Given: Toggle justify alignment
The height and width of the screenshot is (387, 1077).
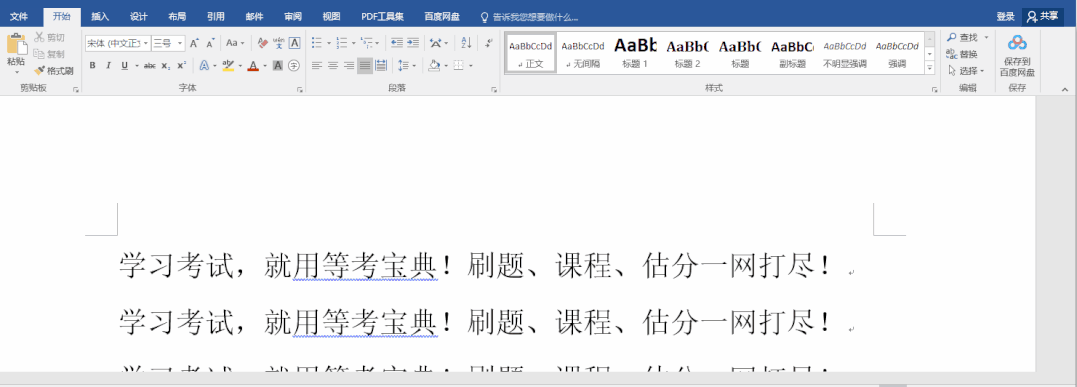Looking at the screenshot, I should 365,66.
